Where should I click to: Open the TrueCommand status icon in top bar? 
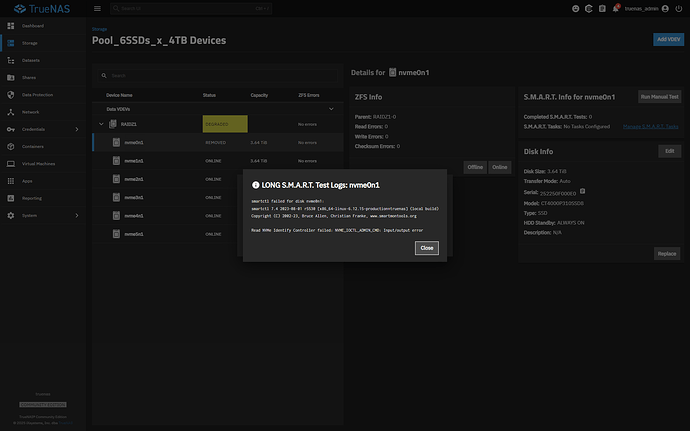coord(589,8)
